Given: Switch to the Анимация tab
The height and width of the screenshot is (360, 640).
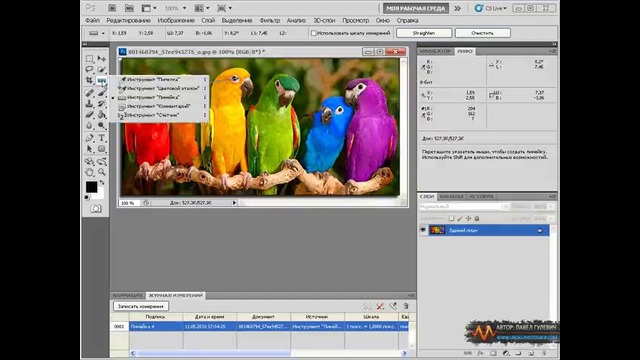Looking at the screenshot, I should pos(128,296).
